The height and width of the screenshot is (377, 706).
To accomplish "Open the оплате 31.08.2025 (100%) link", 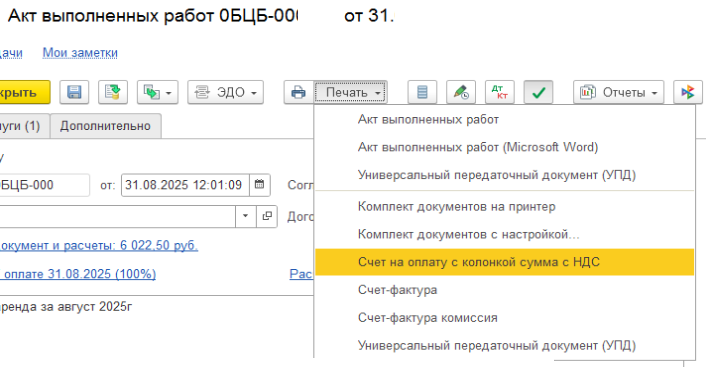I will click(x=78, y=274).
